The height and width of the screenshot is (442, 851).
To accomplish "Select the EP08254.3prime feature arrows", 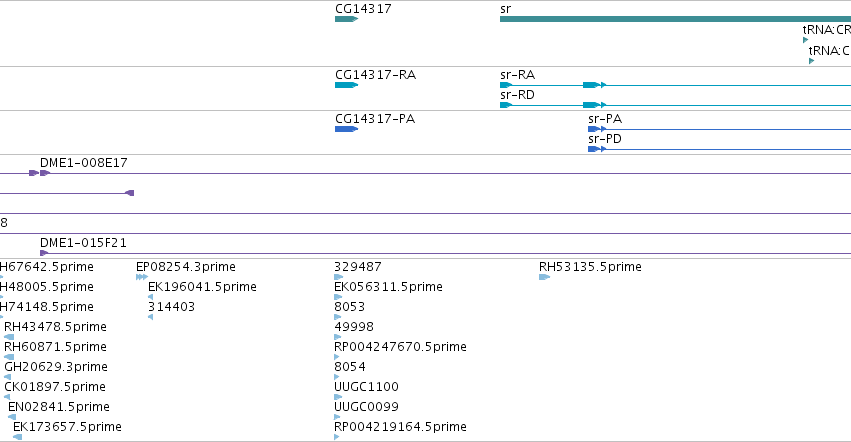I will pos(142,277).
